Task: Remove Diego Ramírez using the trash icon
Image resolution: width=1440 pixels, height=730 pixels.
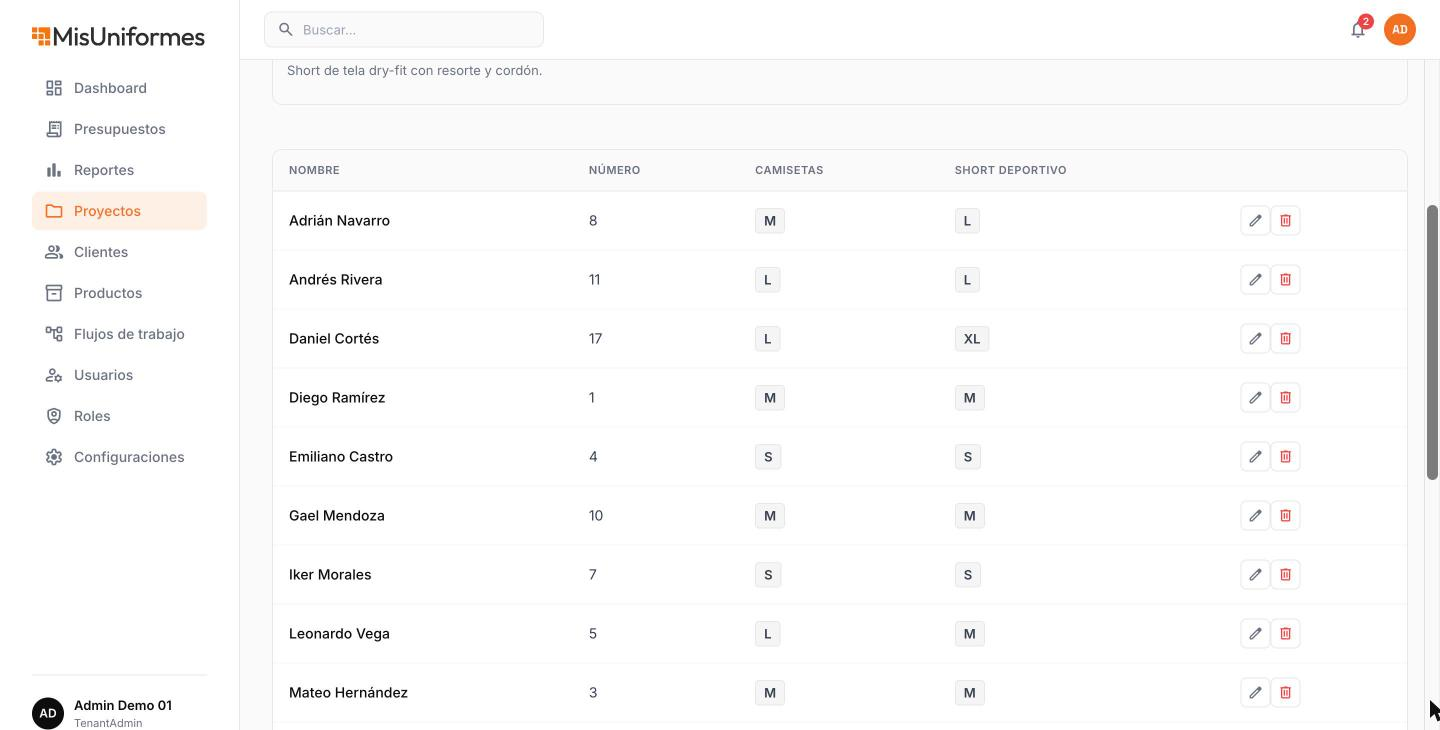Action: click(x=1285, y=397)
